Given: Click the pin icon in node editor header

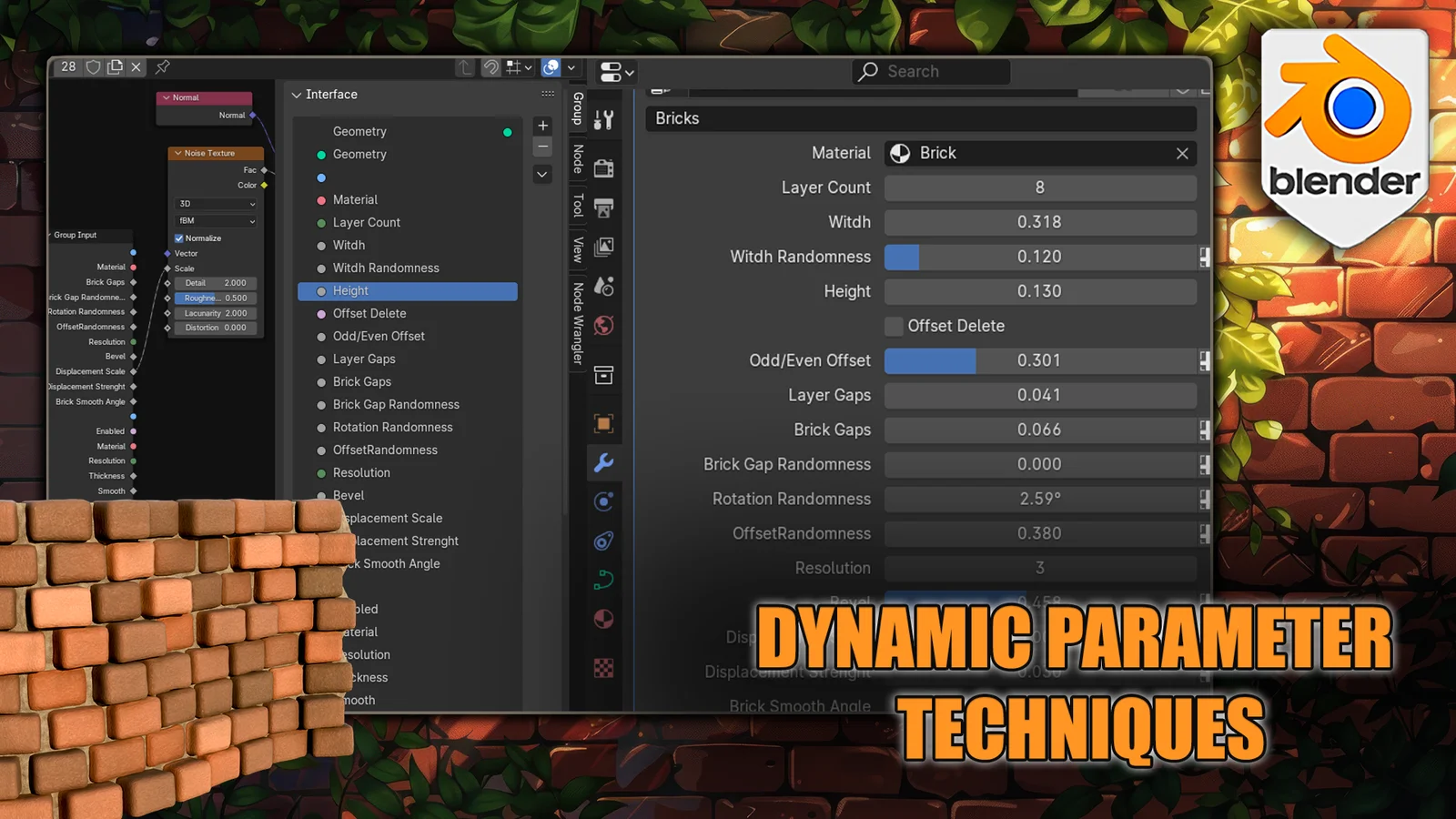Looking at the screenshot, I should (163, 67).
